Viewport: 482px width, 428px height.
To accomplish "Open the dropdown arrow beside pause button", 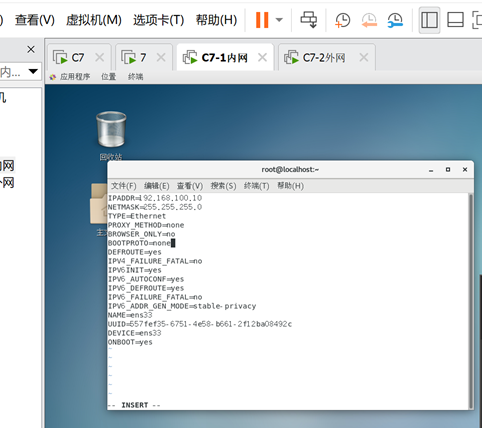I will 279,20.
